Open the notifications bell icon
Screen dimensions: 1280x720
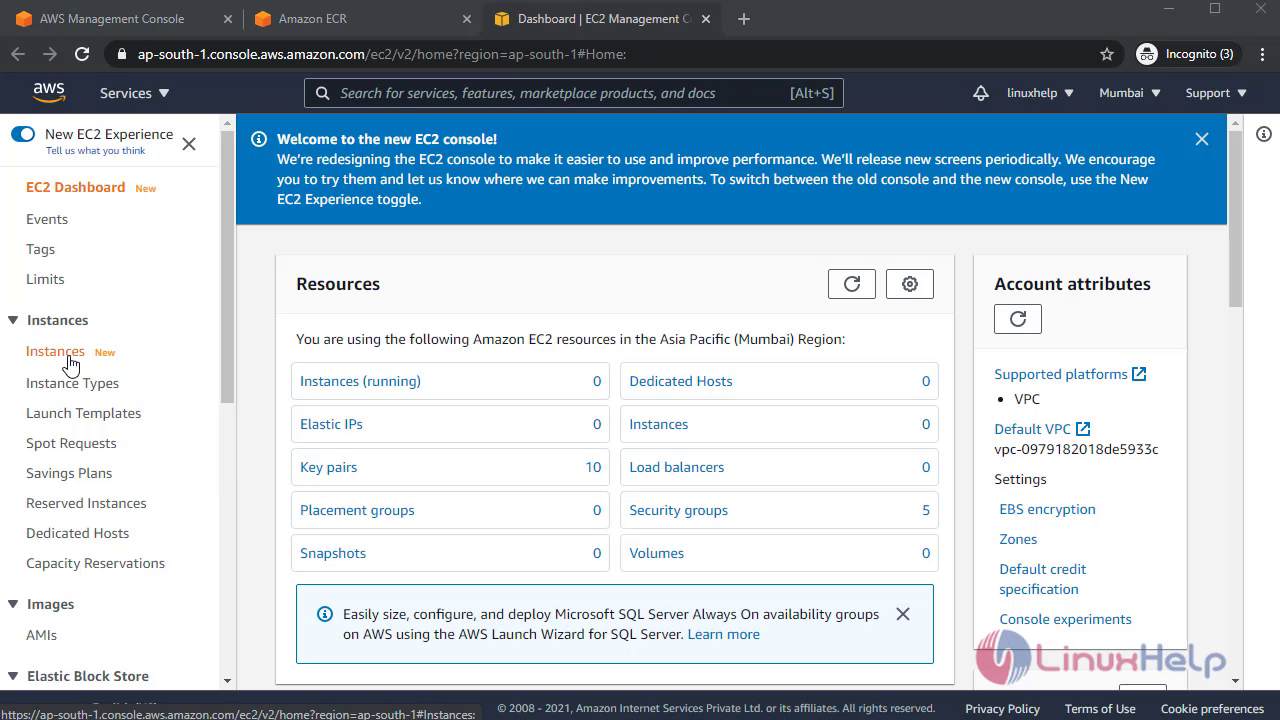point(981,93)
